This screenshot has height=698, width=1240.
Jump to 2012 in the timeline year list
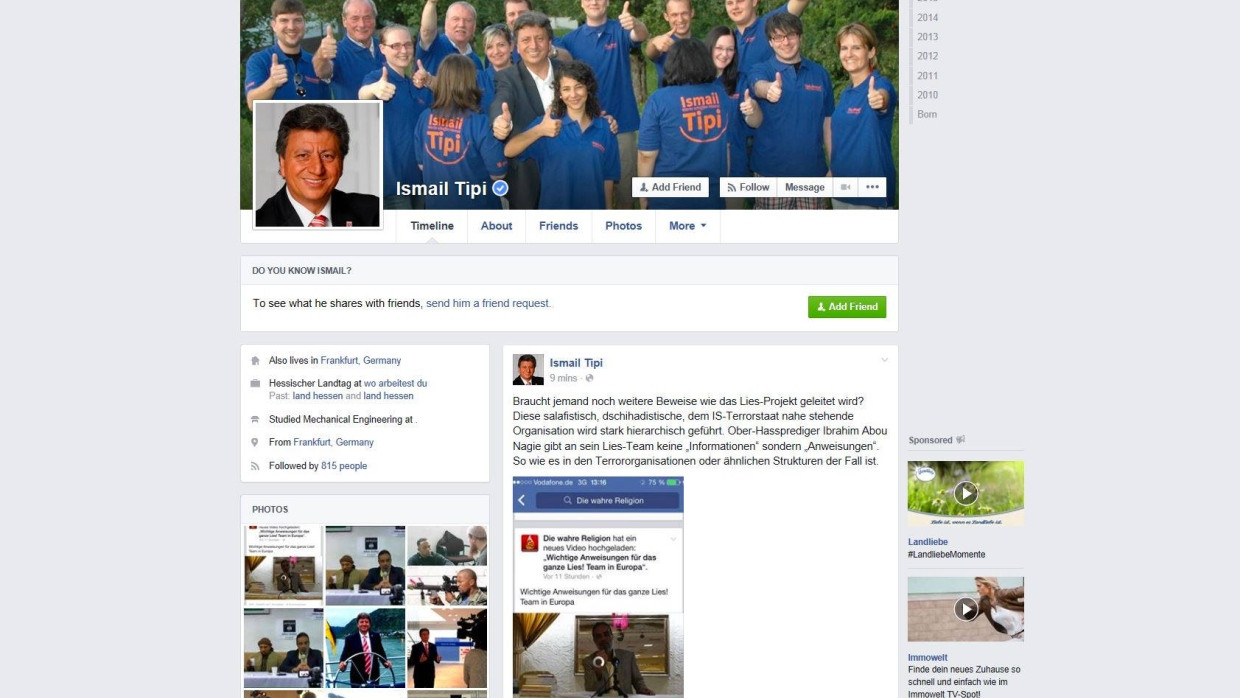pyautogui.click(x=927, y=56)
